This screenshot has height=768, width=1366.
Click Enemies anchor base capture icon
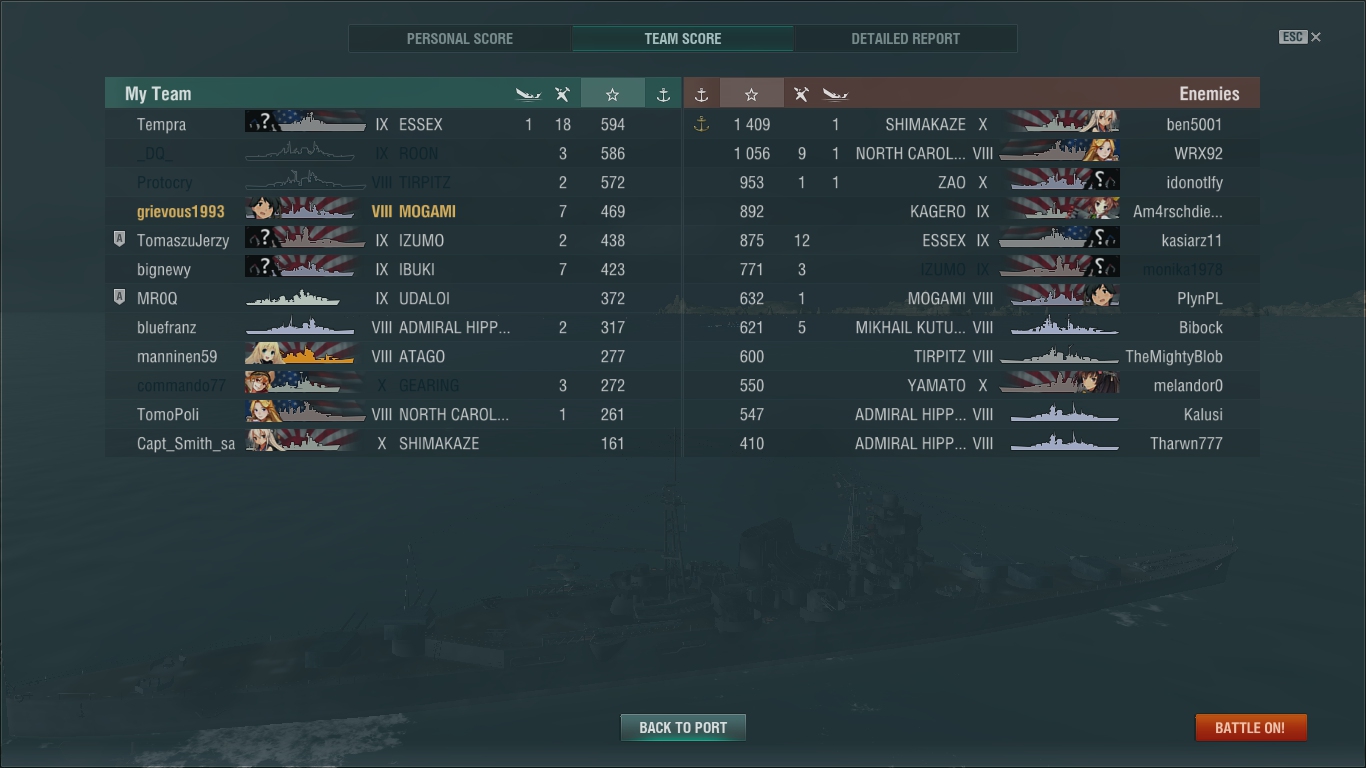pyautogui.click(x=701, y=94)
